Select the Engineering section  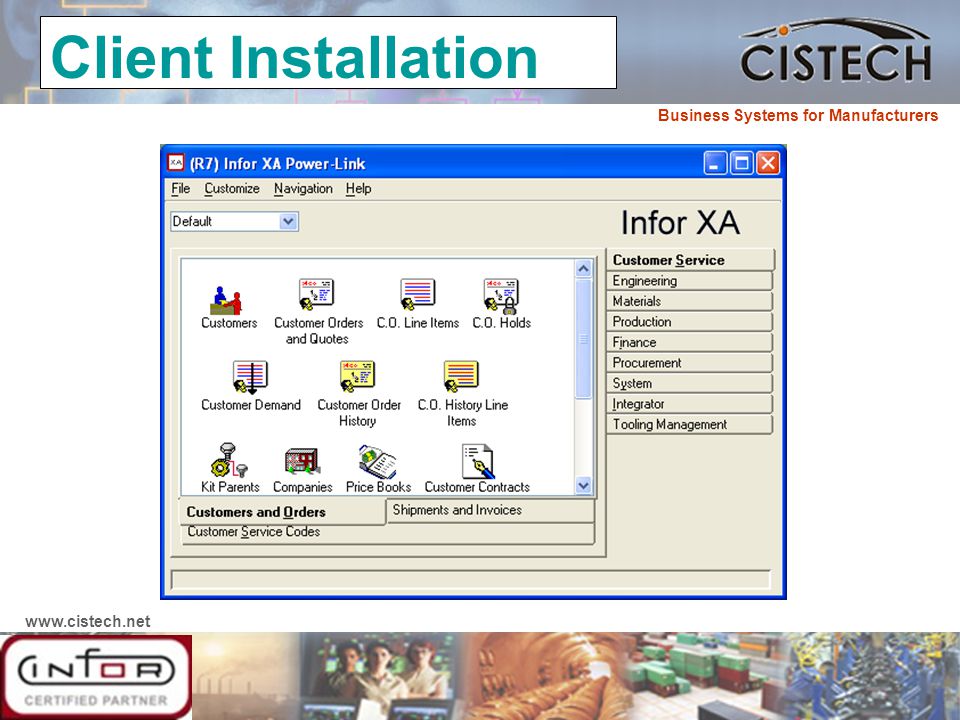pyautogui.click(x=689, y=280)
